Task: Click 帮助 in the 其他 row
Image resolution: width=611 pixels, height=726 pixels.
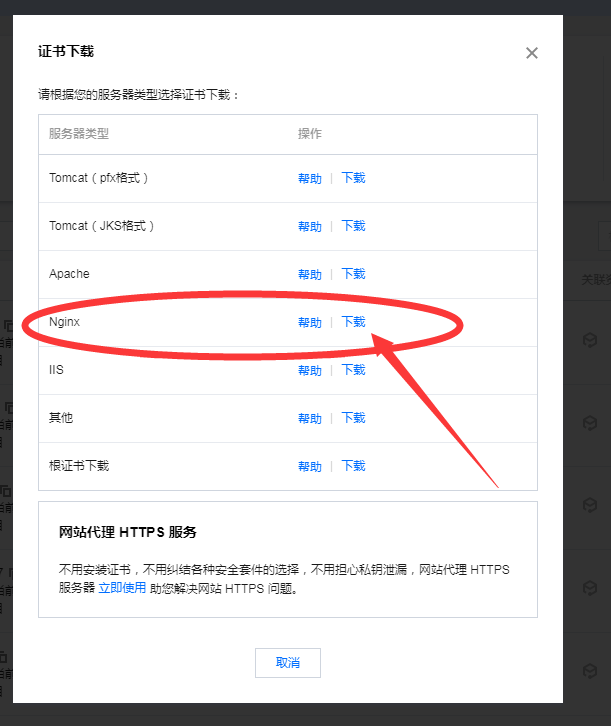Action: click(310, 418)
